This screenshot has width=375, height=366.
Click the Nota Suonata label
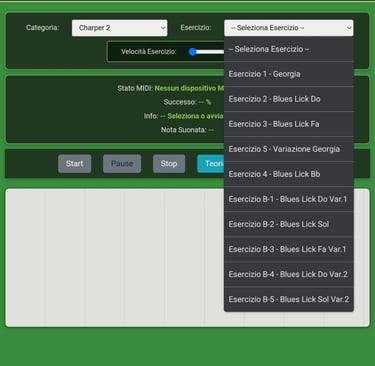pos(187,130)
